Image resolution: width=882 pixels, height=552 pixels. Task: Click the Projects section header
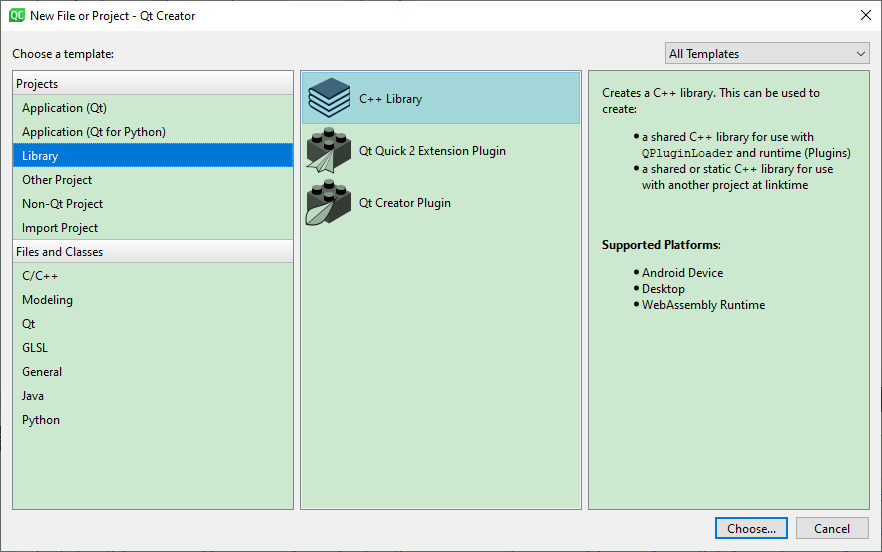coord(153,83)
